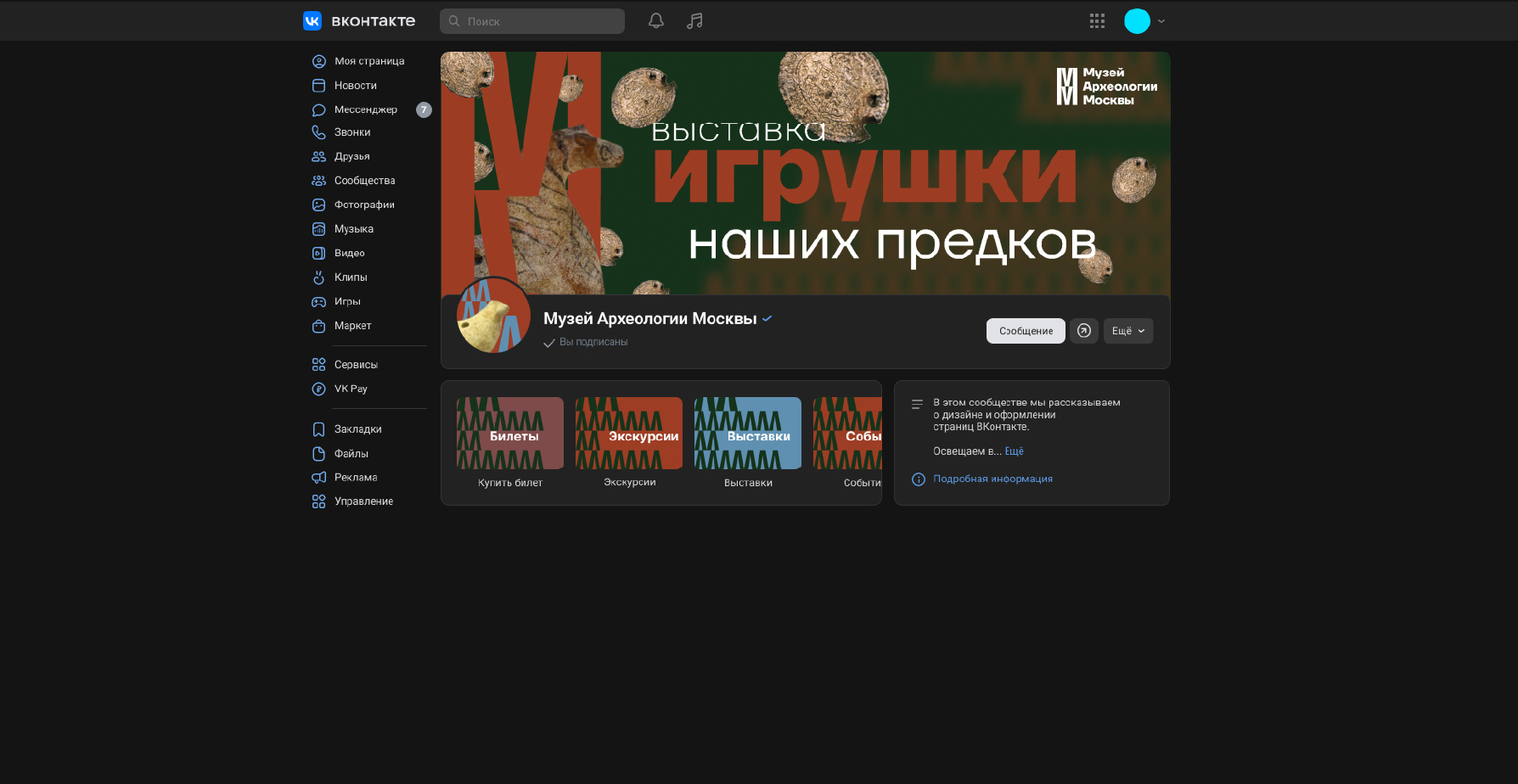Open 'Моя страница' in the sidebar
This screenshot has width=1518, height=784.
(x=368, y=61)
